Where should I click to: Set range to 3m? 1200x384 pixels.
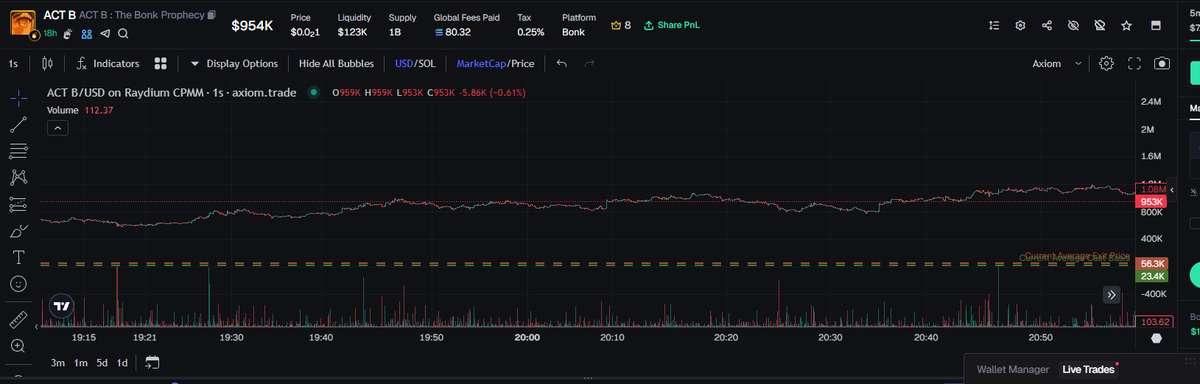click(58, 363)
